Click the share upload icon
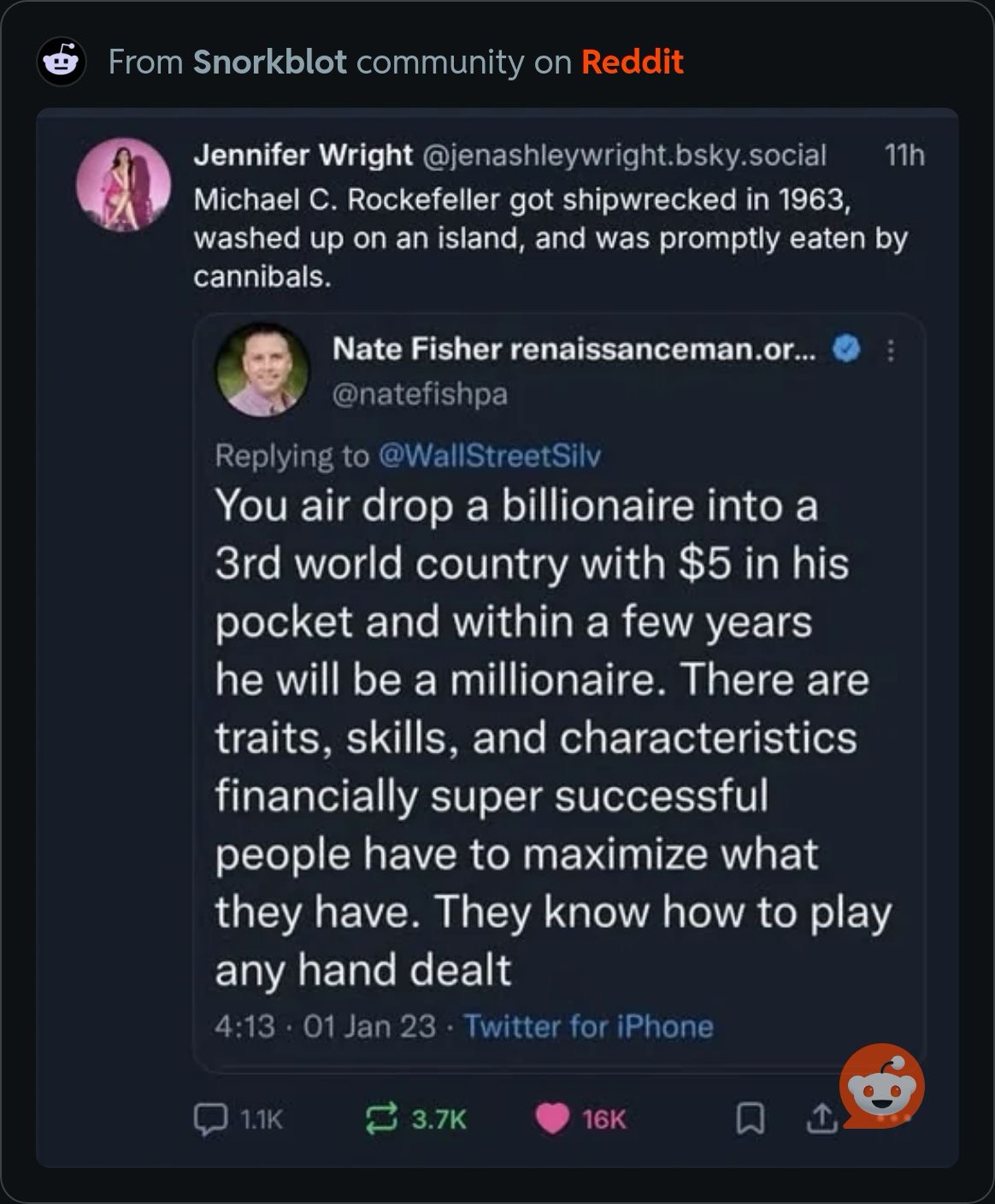Viewport: 995px width, 1204px height. pyautogui.click(x=821, y=1118)
